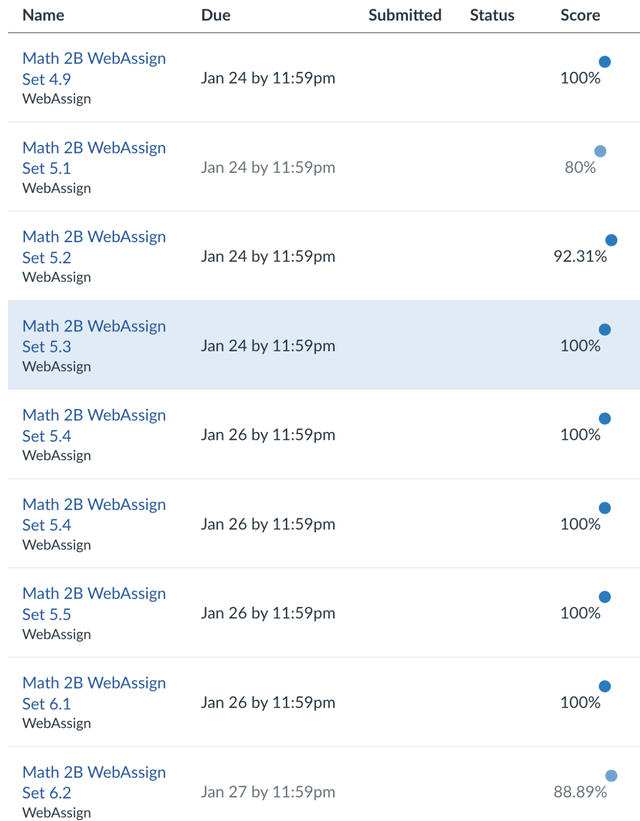Viewport: 640px width, 821px height.
Task: Click the blue dot in Set 6.1 row
Action: tap(604, 686)
